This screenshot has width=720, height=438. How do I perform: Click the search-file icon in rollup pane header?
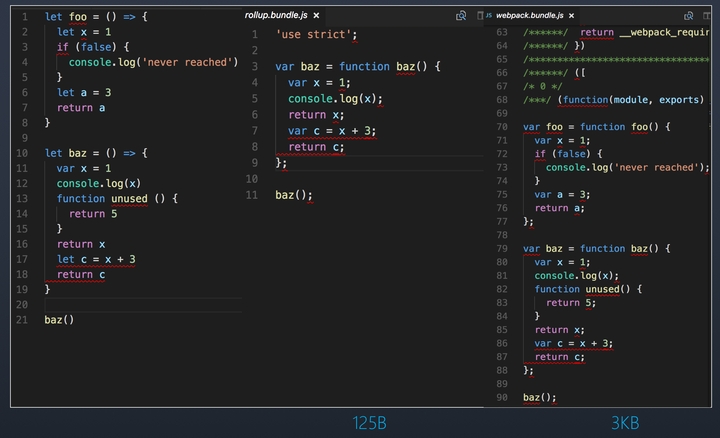click(461, 16)
